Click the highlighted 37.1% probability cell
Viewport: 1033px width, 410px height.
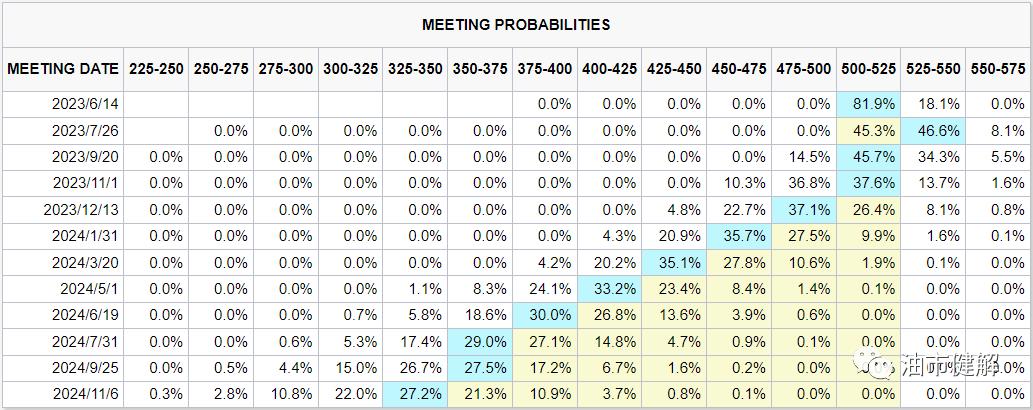[x=803, y=210]
